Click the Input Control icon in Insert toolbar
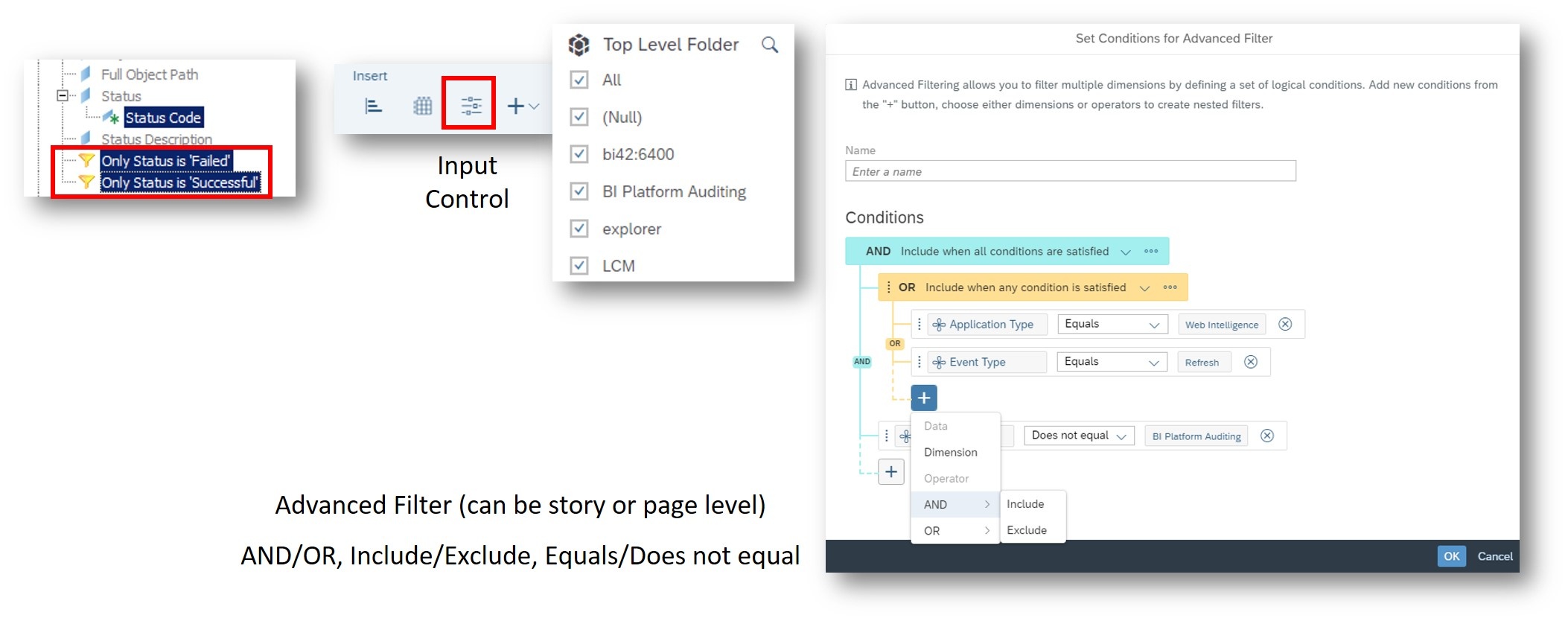The image size is (1568, 621). tap(470, 106)
